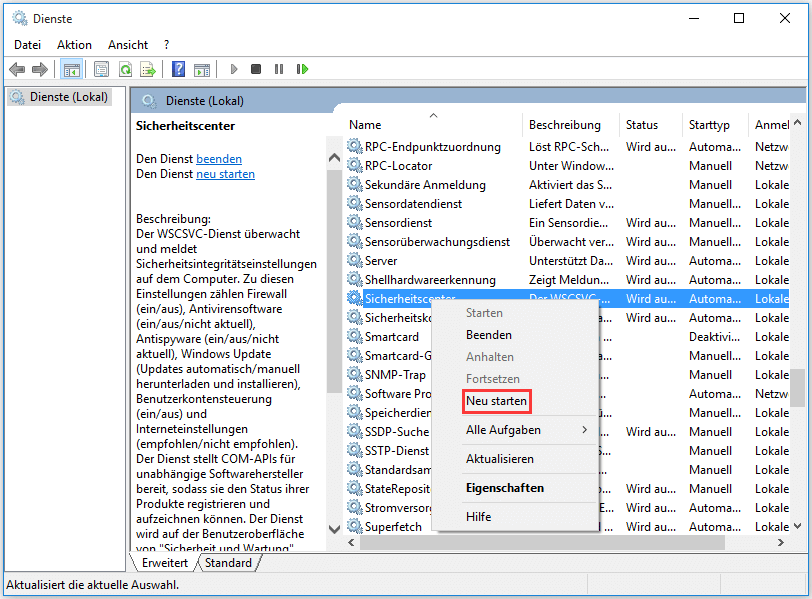Click the neu starten link
812x599 pixels.
[225, 174]
